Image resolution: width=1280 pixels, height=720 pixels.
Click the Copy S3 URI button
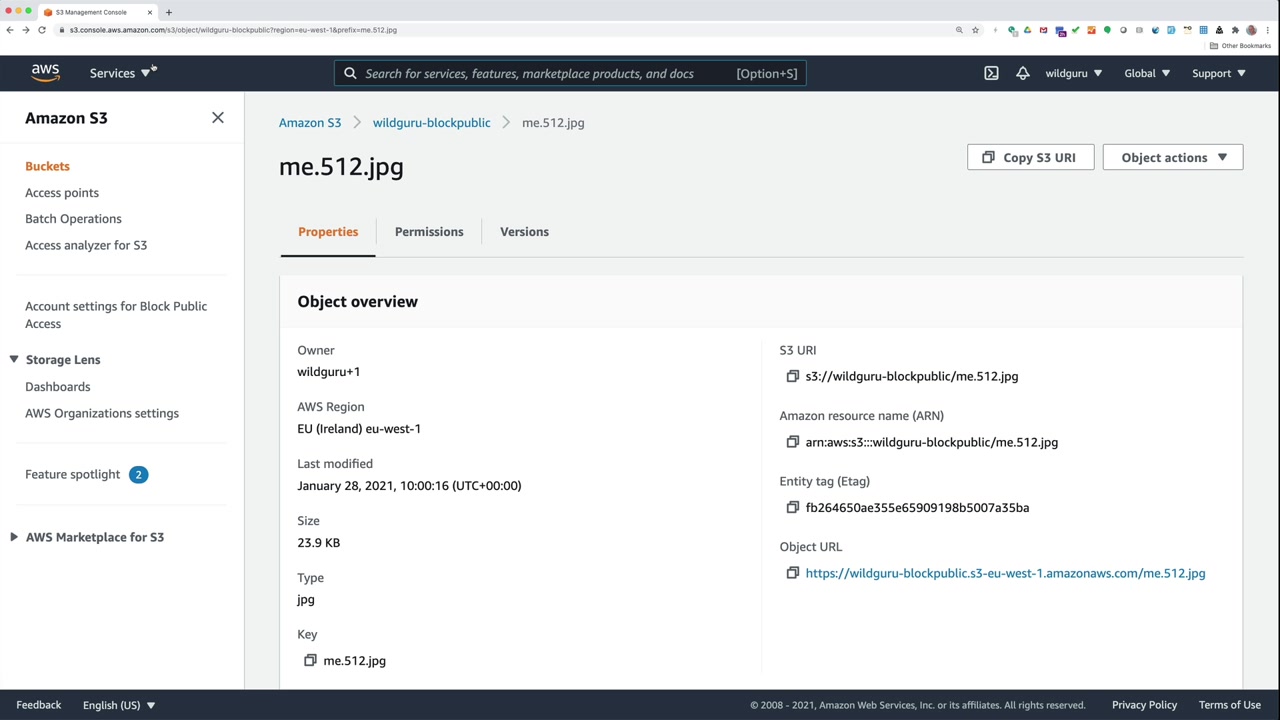point(1030,157)
